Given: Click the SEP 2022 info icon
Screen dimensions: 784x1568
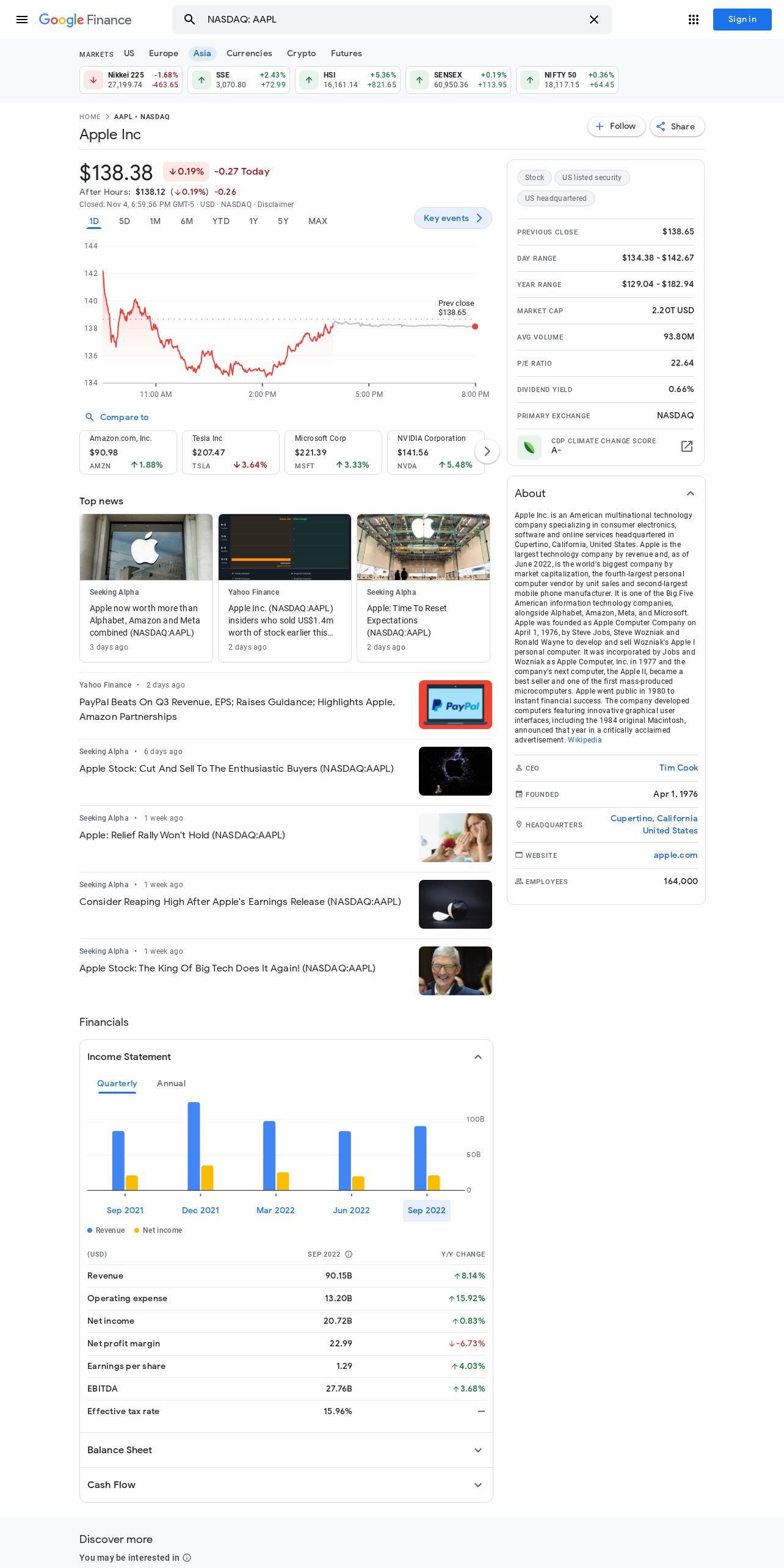Looking at the screenshot, I should (x=349, y=1254).
